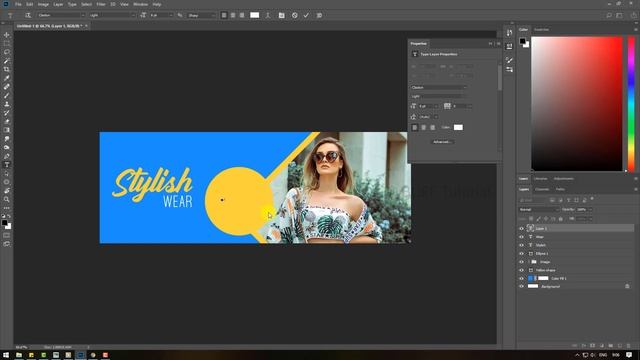Select the Path Selection tool
The image size is (640, 360).
(7, 173)
